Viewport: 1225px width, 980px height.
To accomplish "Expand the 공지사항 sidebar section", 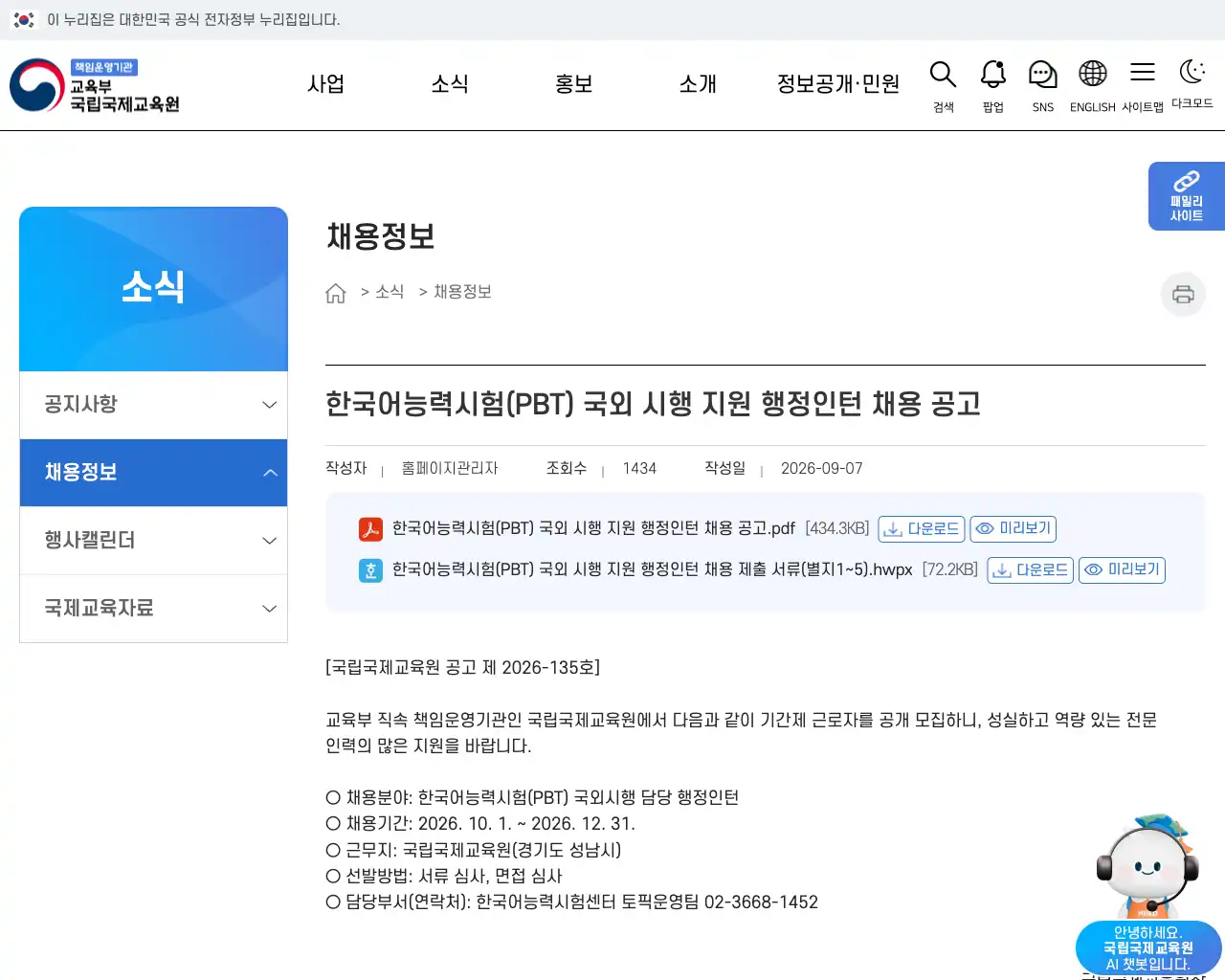I will pos(153,405).
